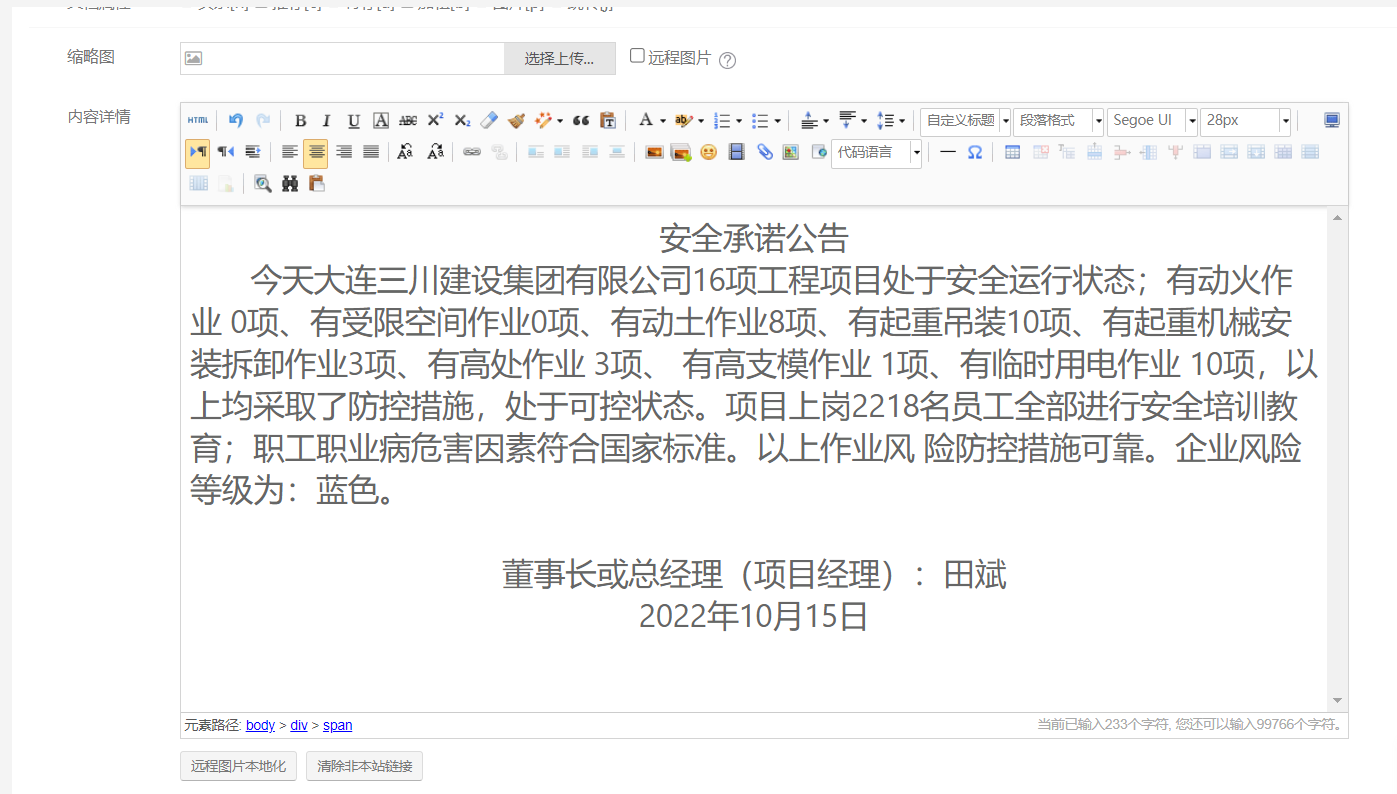The image size is (1397, 794).
Task: Click the 选择上传... button
Action: (x=559, y=58)
